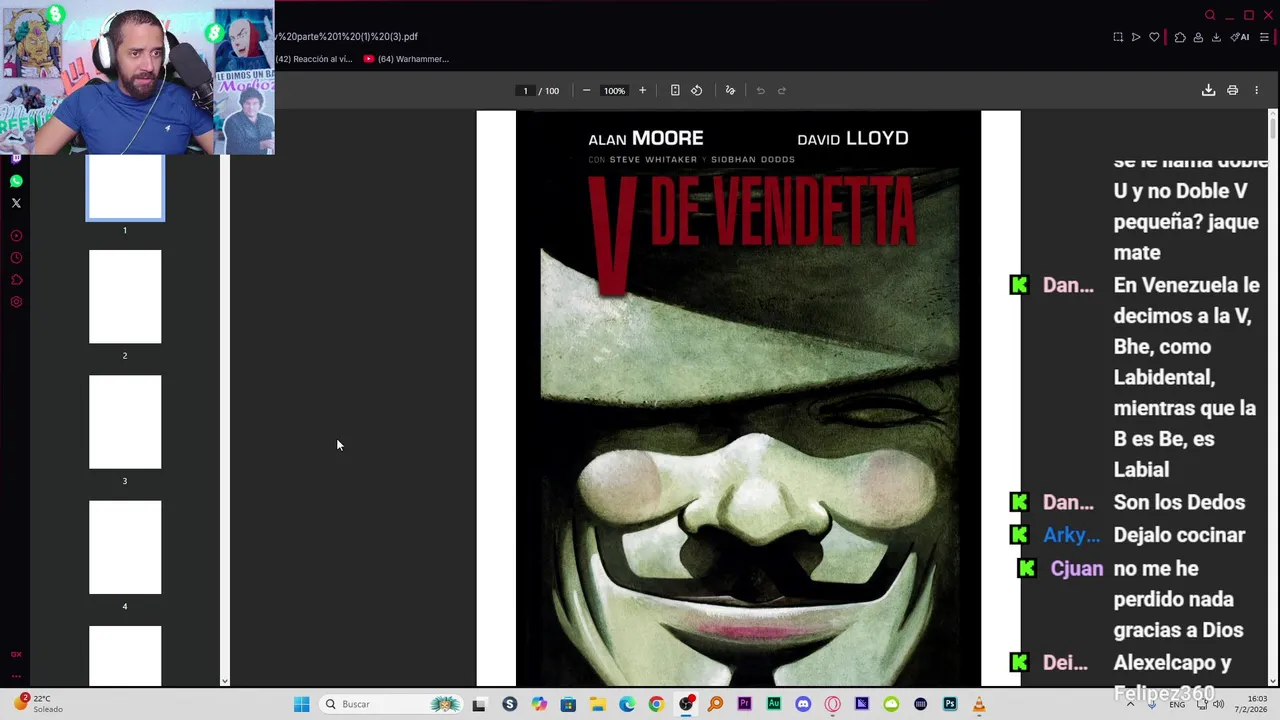Click the ENG language indicator
1280x720 pixels.
point(1177,704)
